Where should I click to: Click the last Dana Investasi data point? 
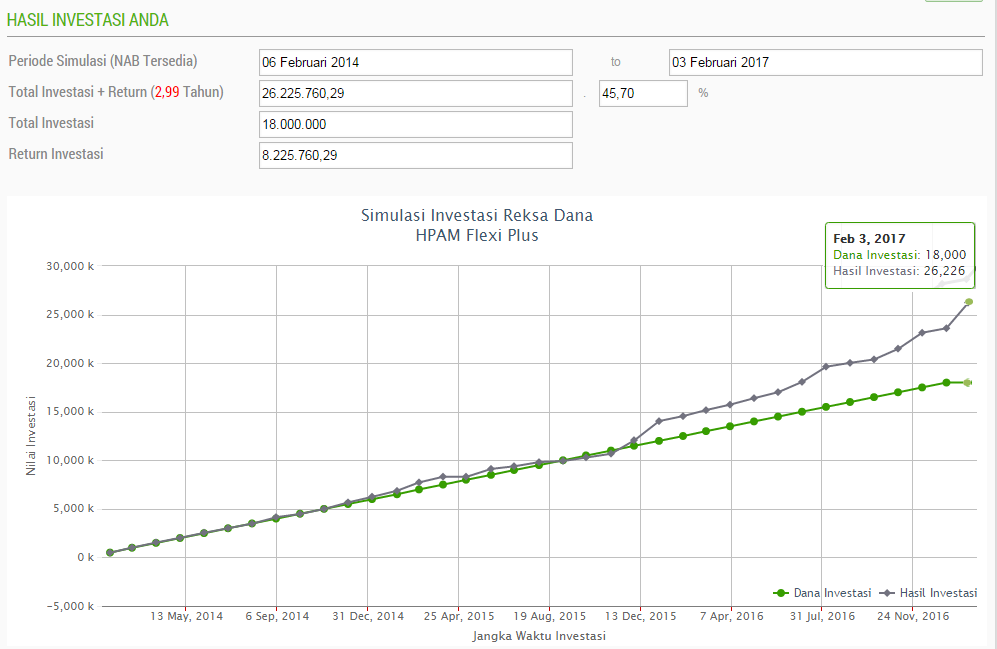pos(968,383)
